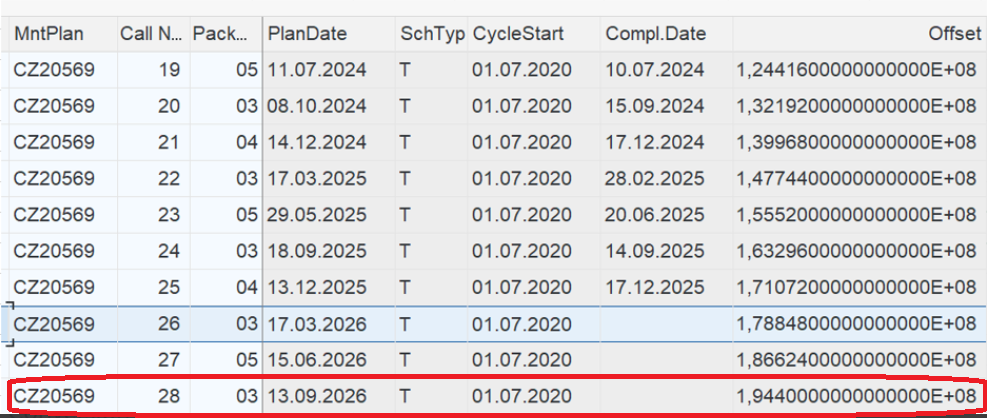Select the Call N... column header

pos(150,34)
